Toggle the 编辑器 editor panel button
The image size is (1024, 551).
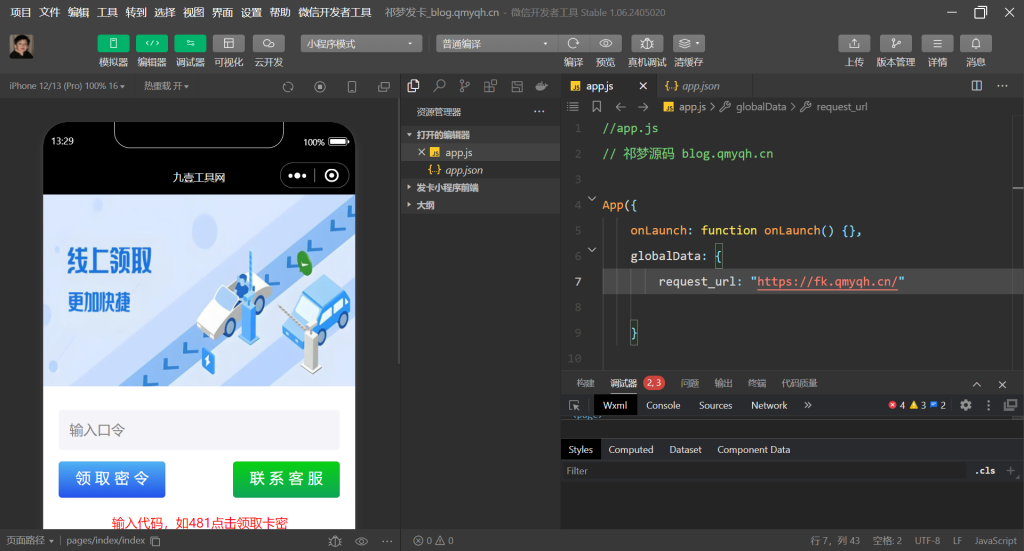pos(152,44)
